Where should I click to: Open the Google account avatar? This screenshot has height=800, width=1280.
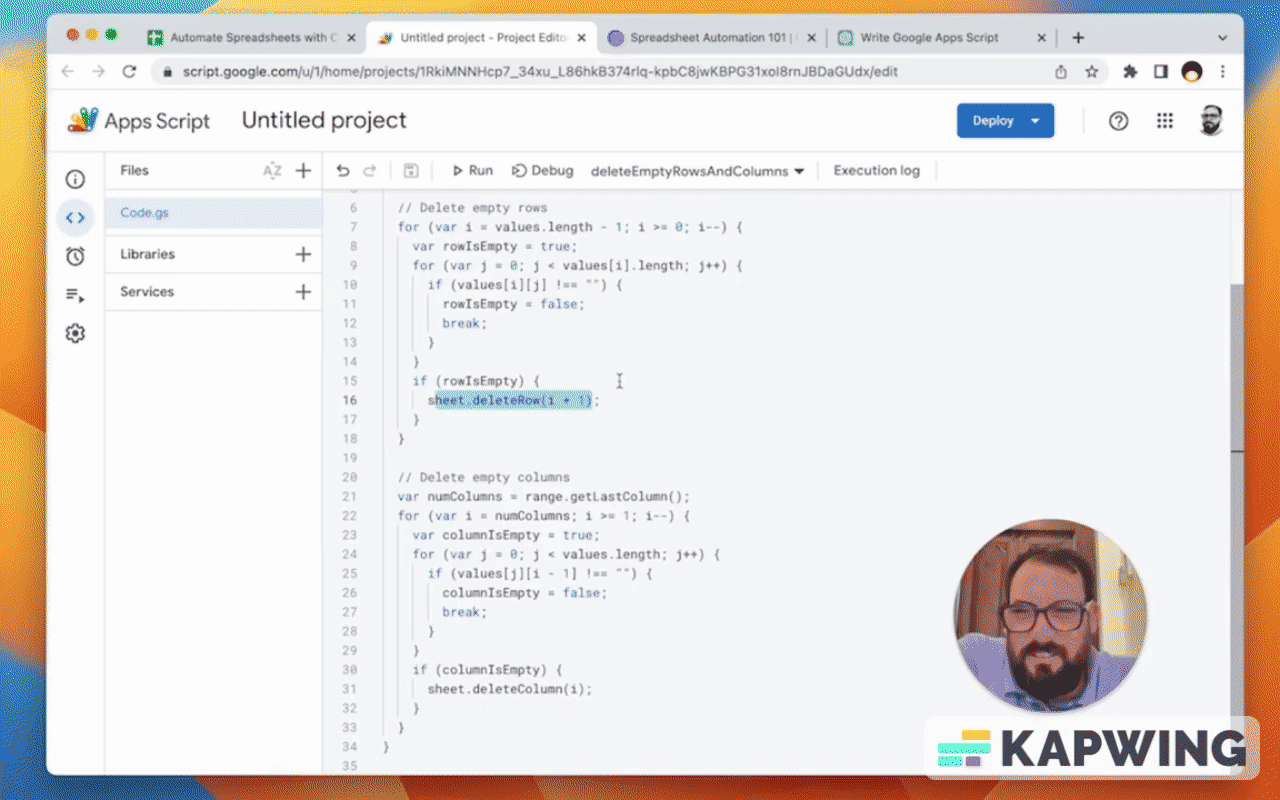[x=1211, y=121]
